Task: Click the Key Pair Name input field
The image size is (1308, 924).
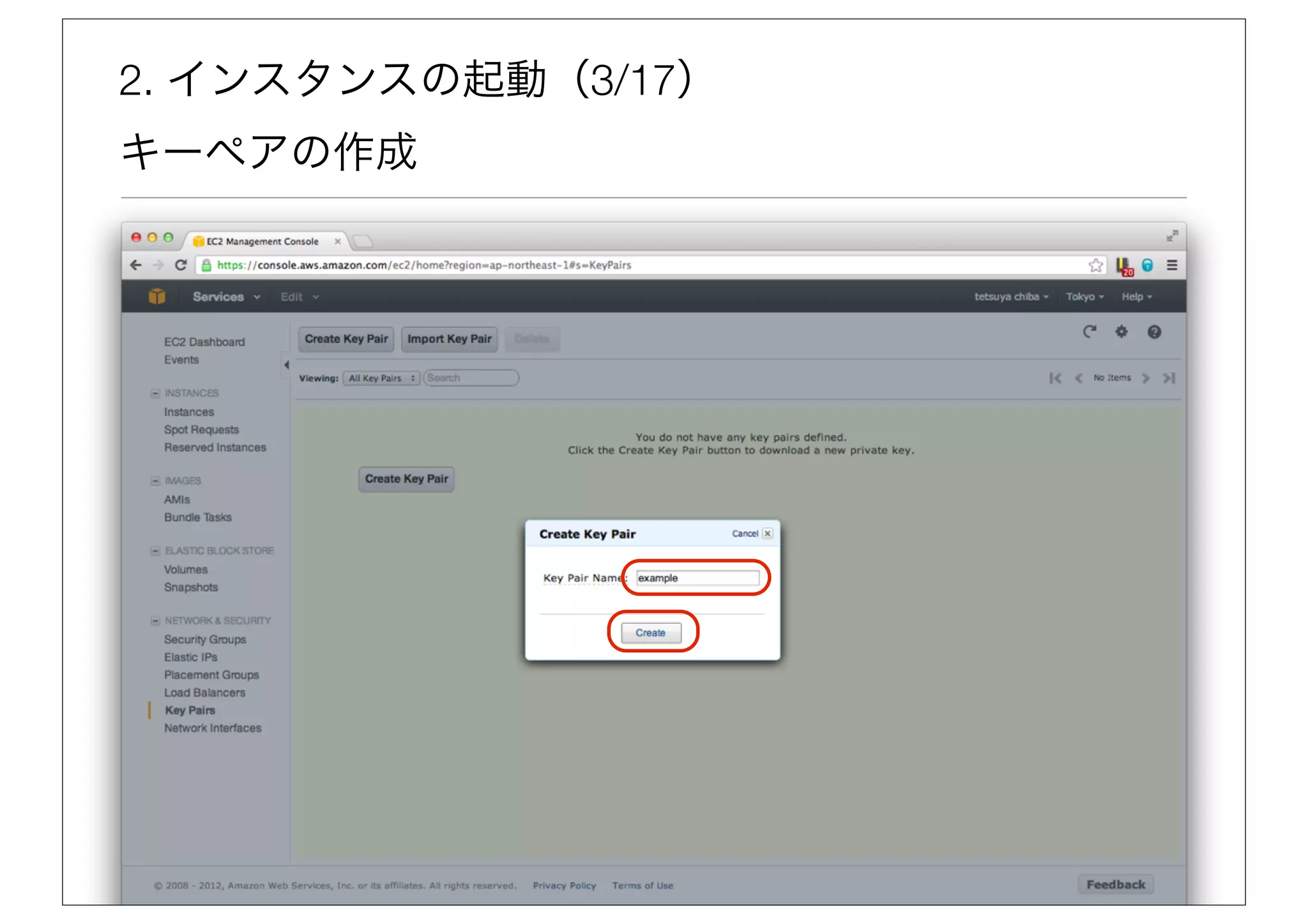Action: click(697, 578)
